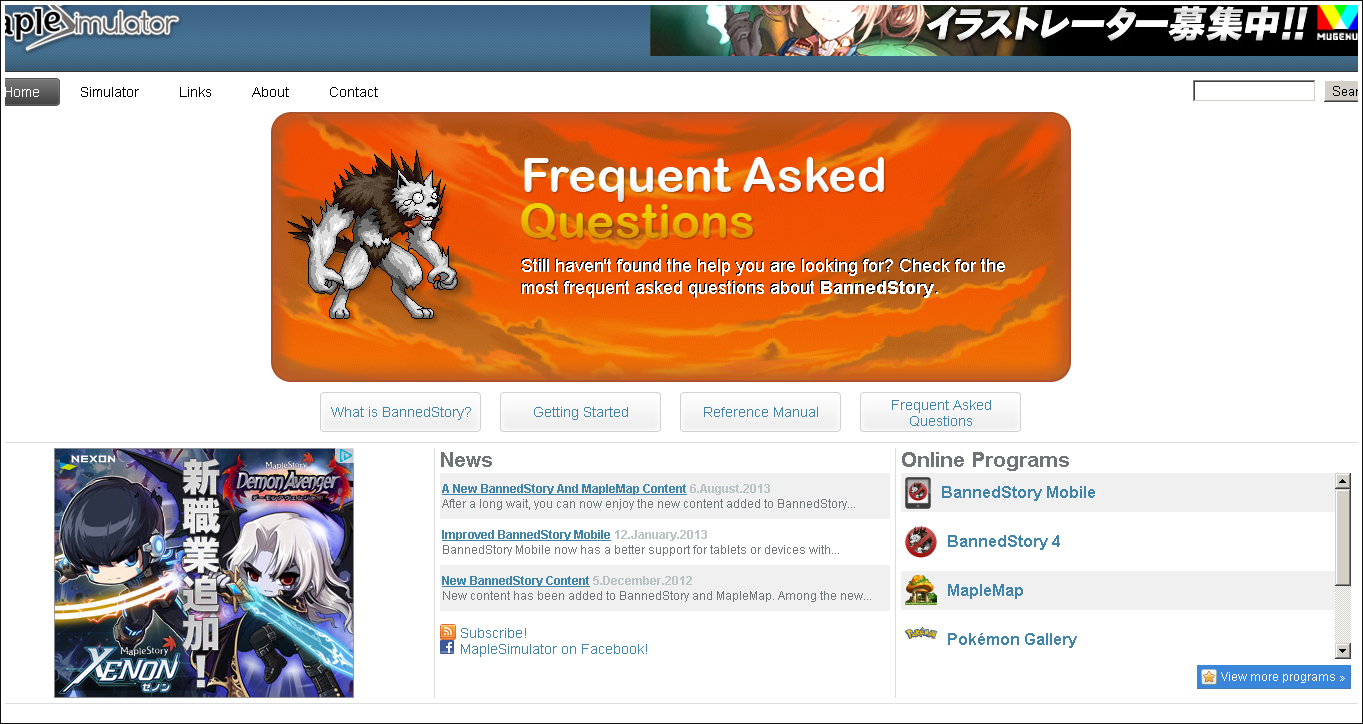Open the Getting Started guide

tap(580, 412)
